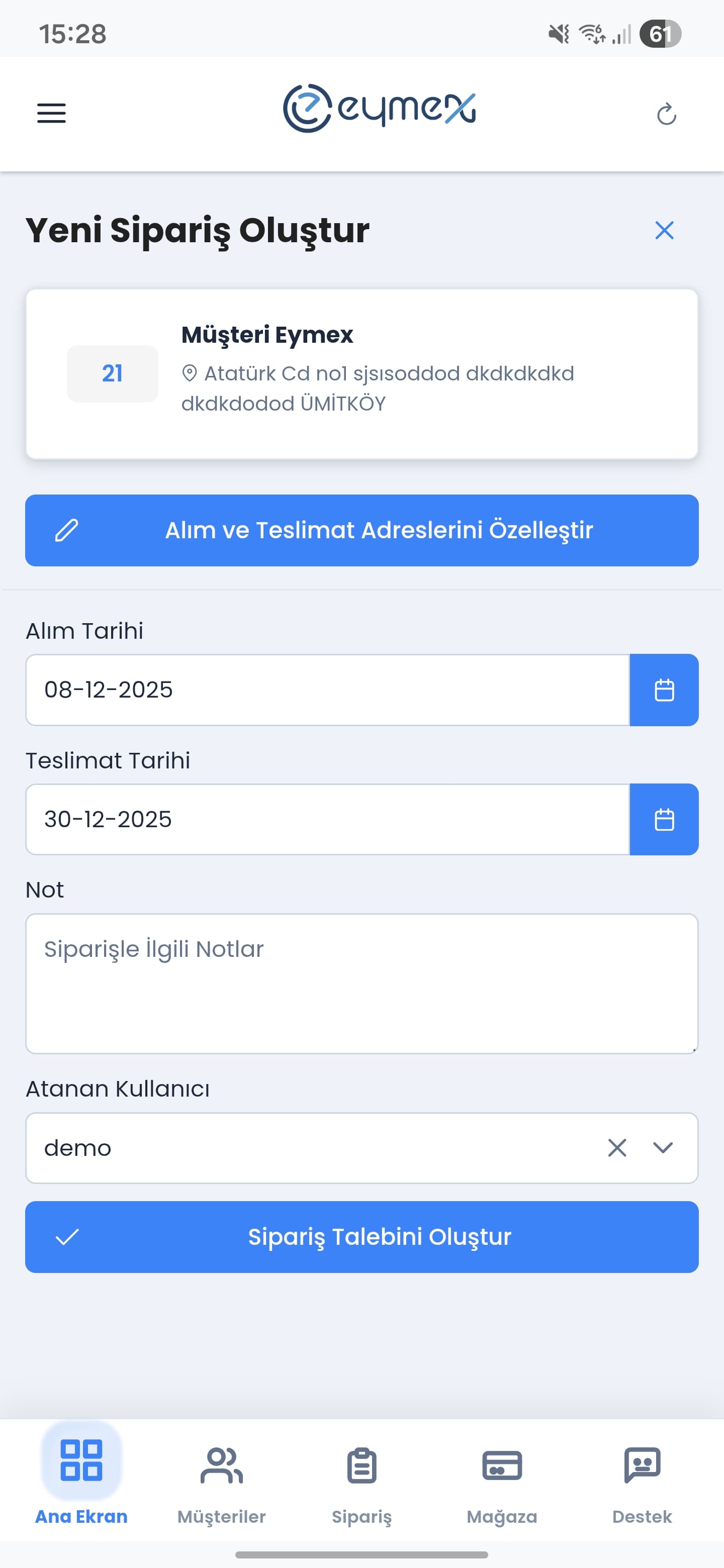Tap the Eymex logo
Image resolution: width=724 pixels, height=1568 pixels.
[379, 109]
